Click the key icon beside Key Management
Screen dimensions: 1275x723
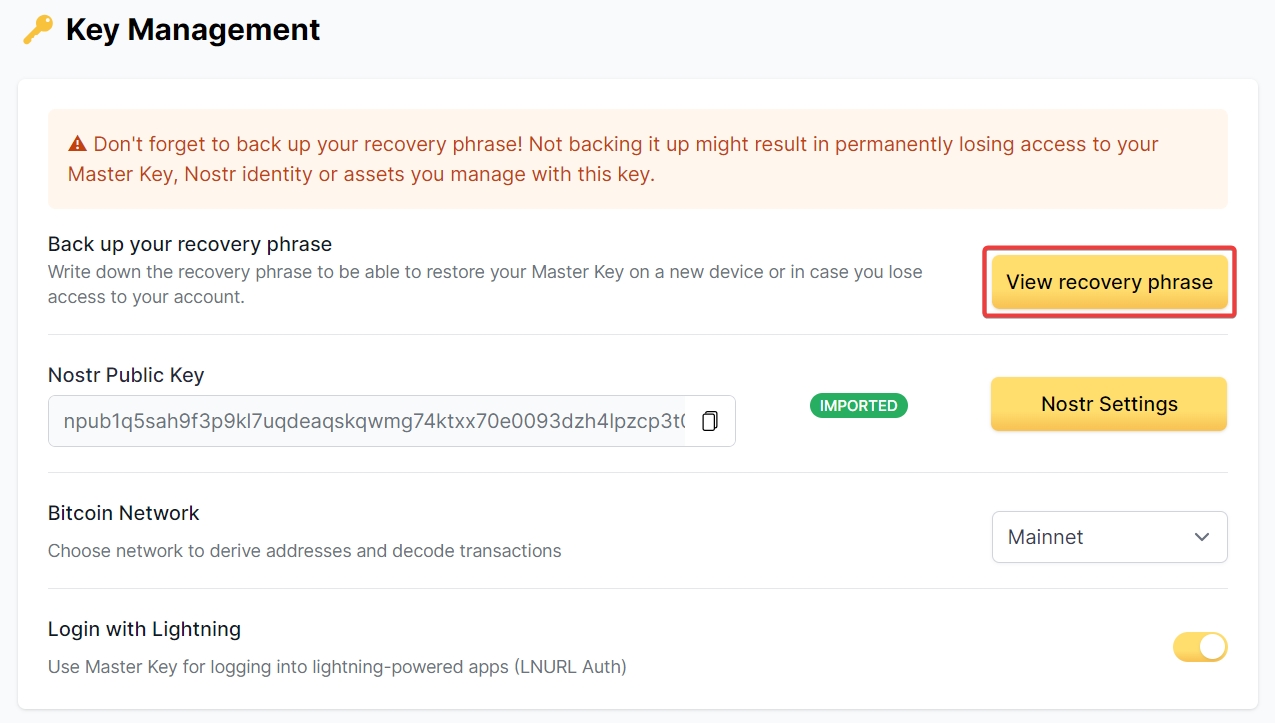38,30
